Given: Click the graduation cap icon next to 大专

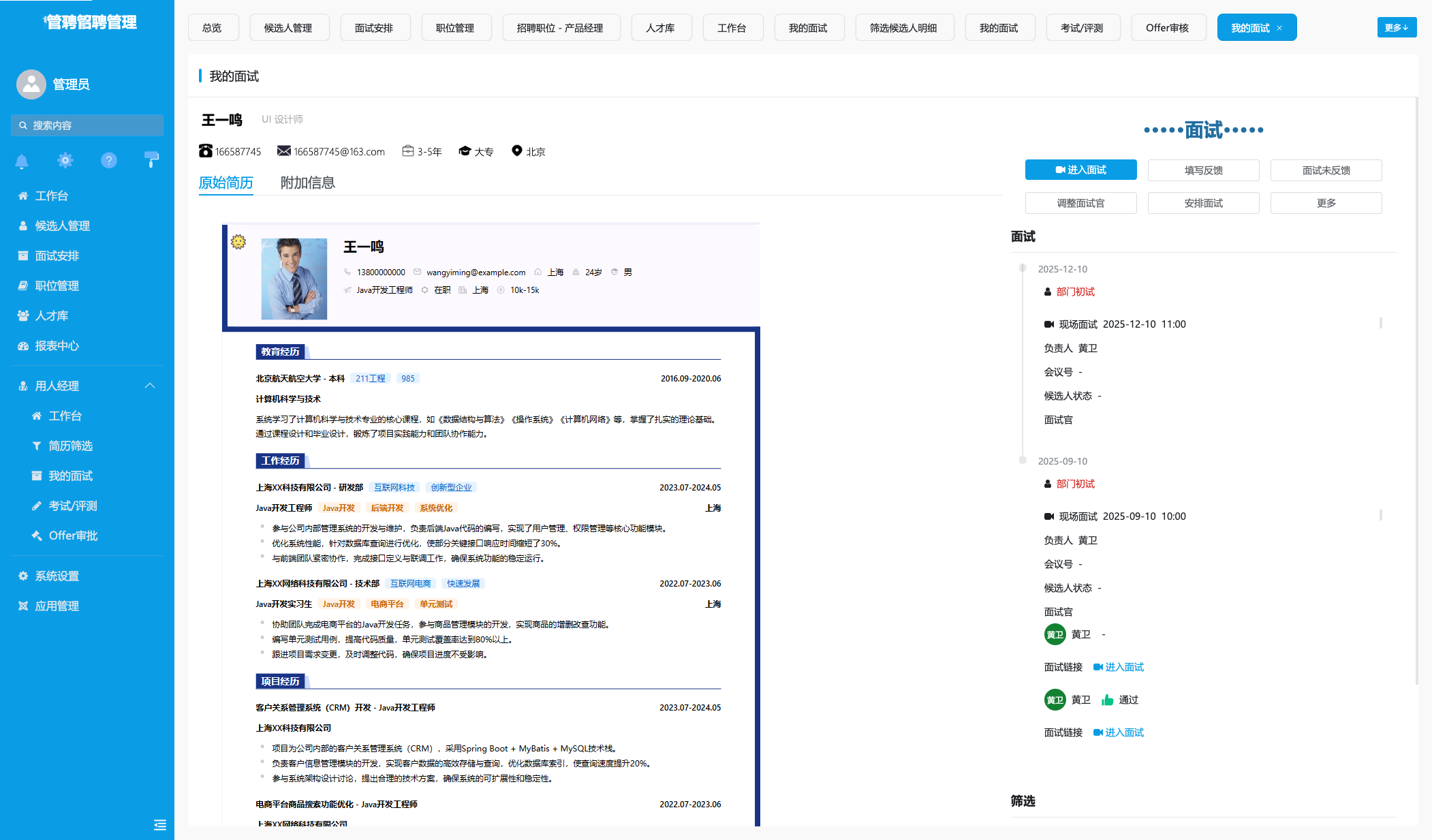Looking at the screenshot, I should tap(465, 151).
